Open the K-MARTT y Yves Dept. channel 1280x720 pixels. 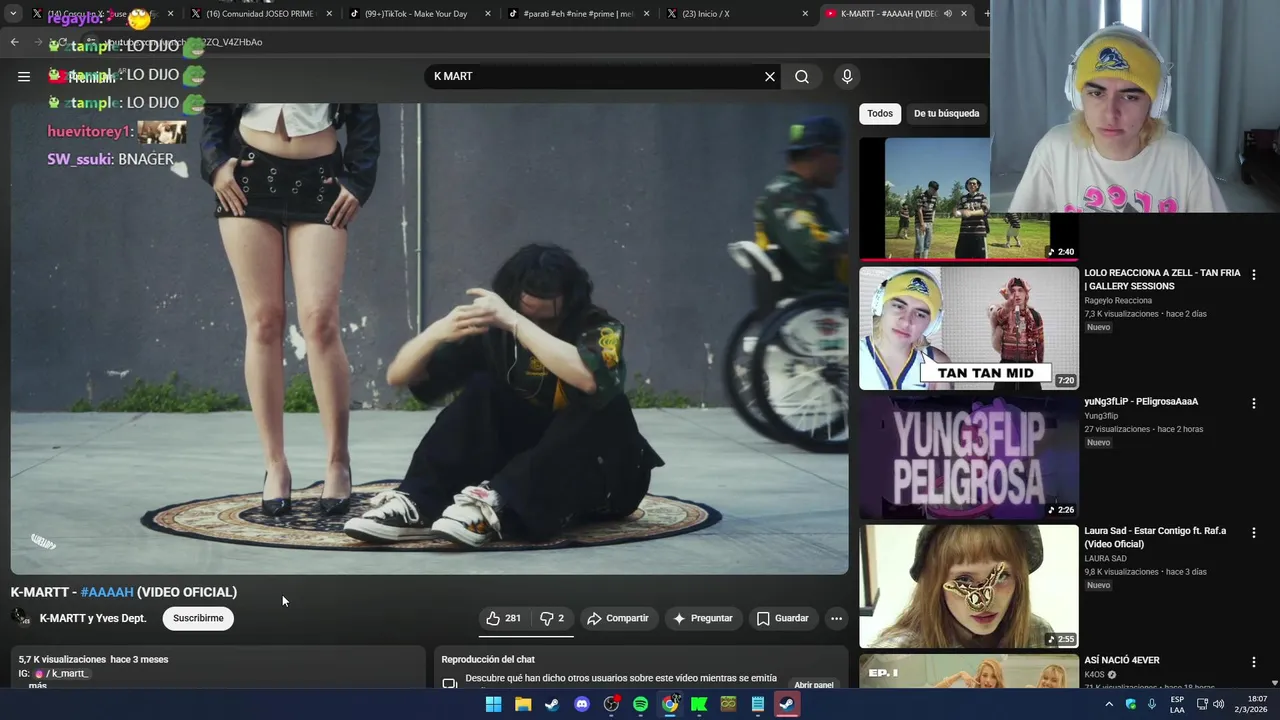[x=93, y=618]
